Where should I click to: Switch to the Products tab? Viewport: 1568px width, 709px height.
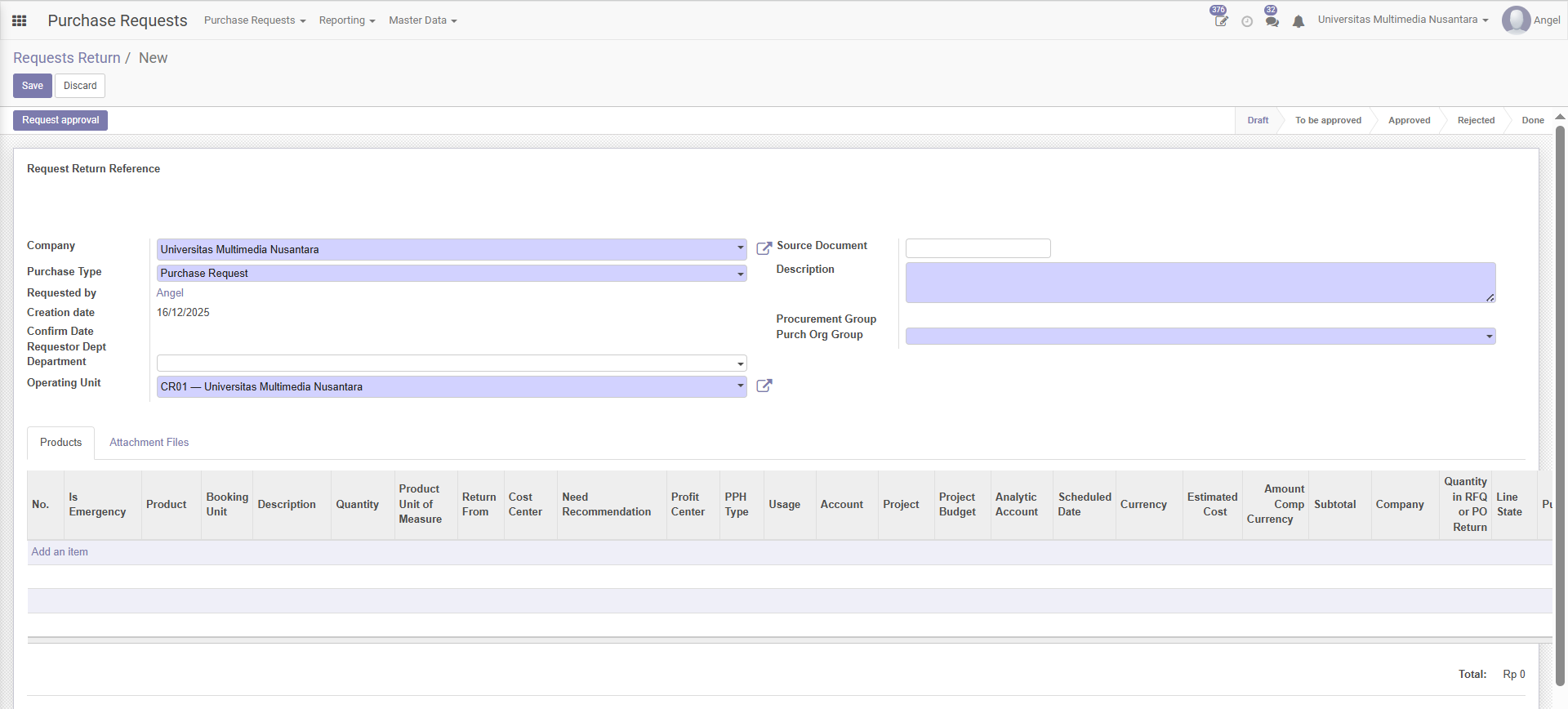point(61,443)
